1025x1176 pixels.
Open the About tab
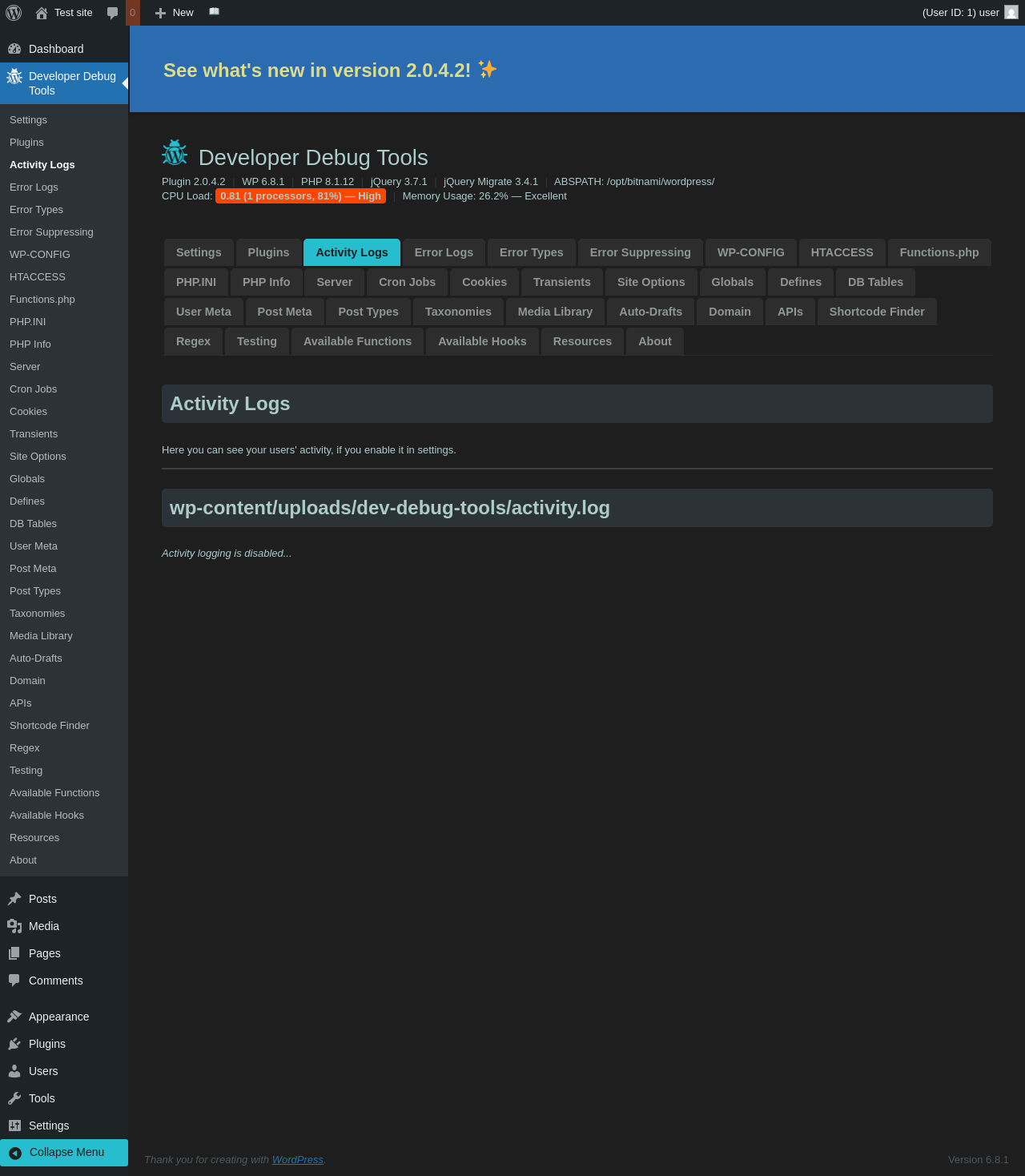[x=655, y=341]
